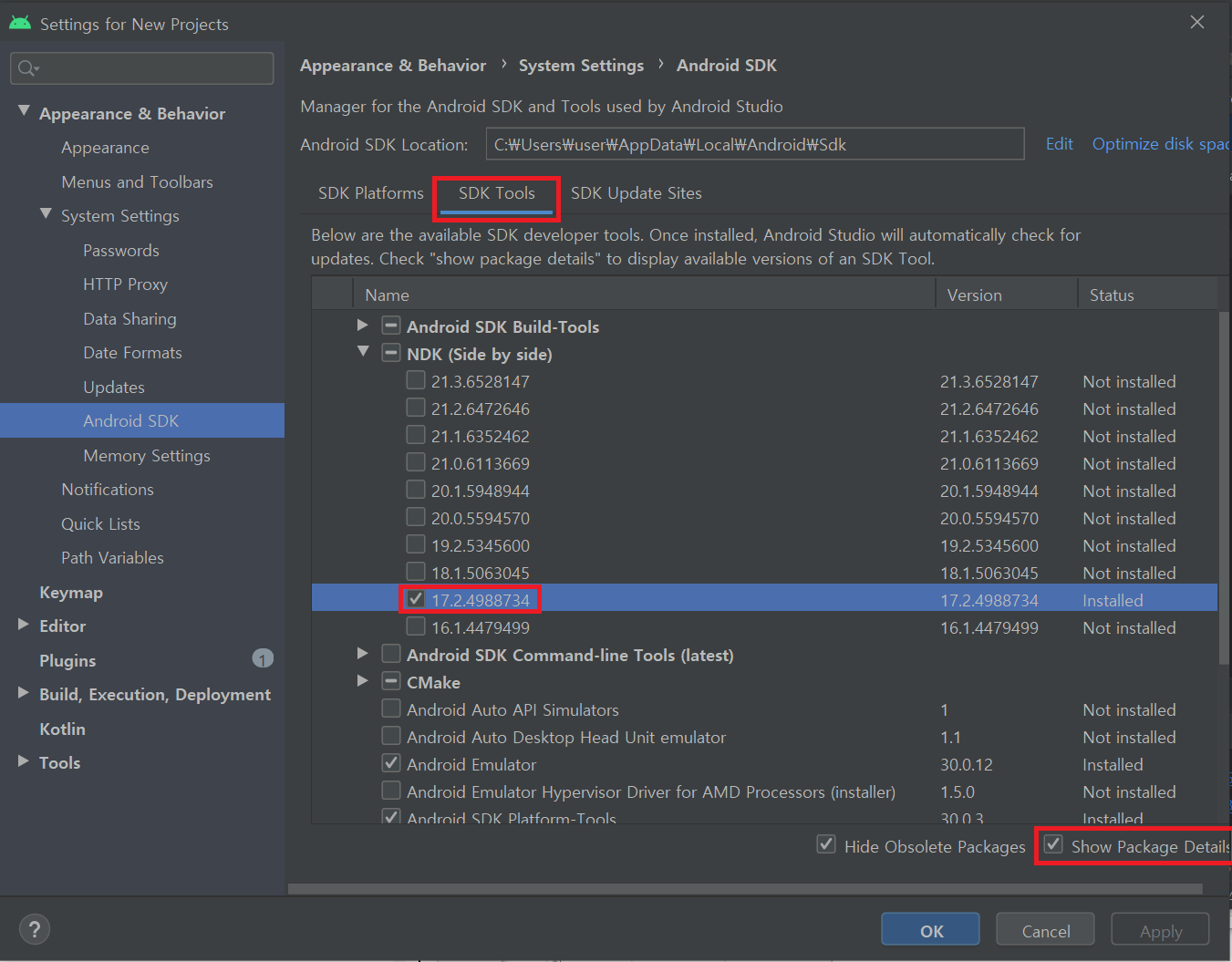Expand Android SDK Command-line Tools row
Image resolution: width=1232 pixels, height=962 pixels.
tap(363, 653)
